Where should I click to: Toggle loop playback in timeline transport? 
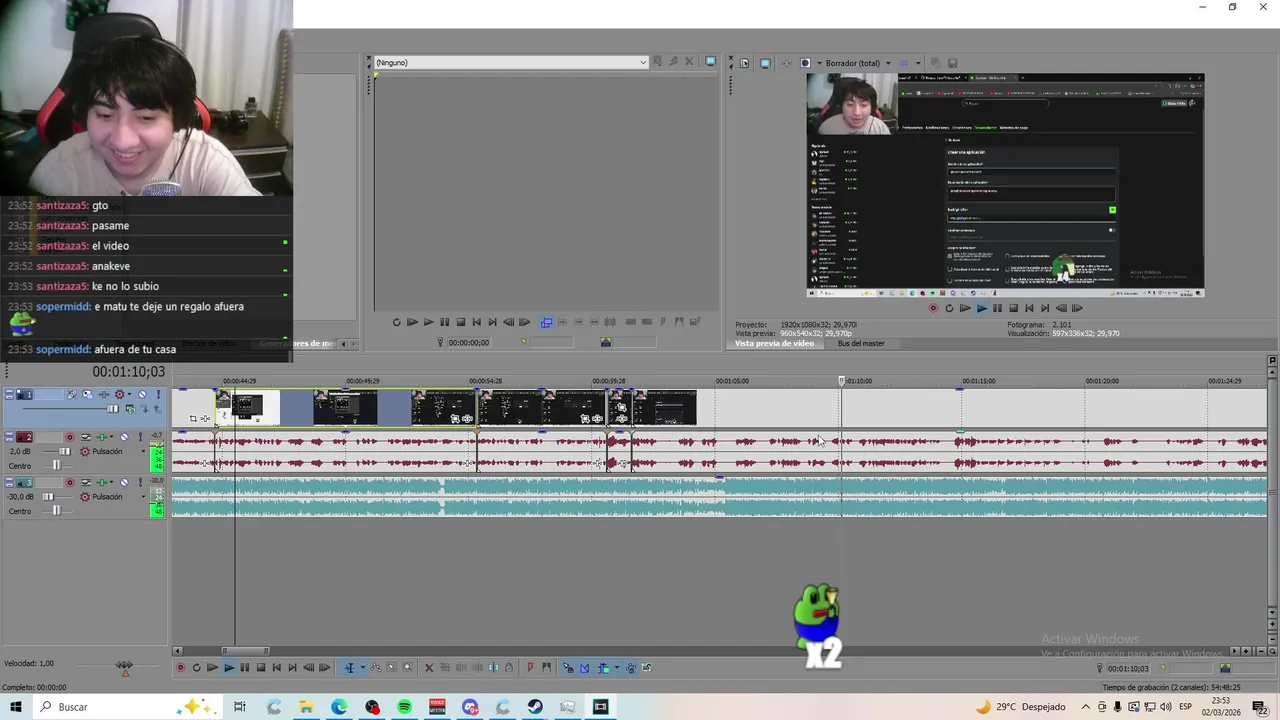pyautogui.click(x=196, y=668)
